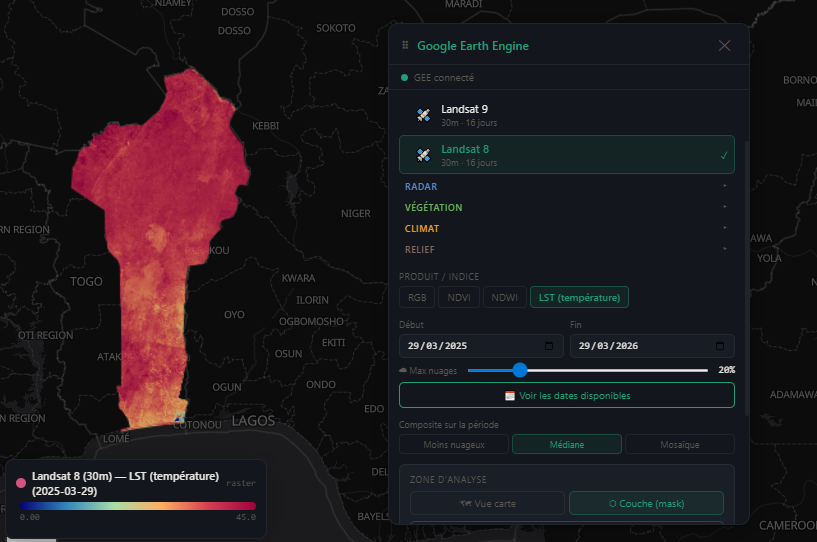The height and width of the screenshot is (542, 817).
Task: Set composite to Moins nuageux
Action: (453, 445)
